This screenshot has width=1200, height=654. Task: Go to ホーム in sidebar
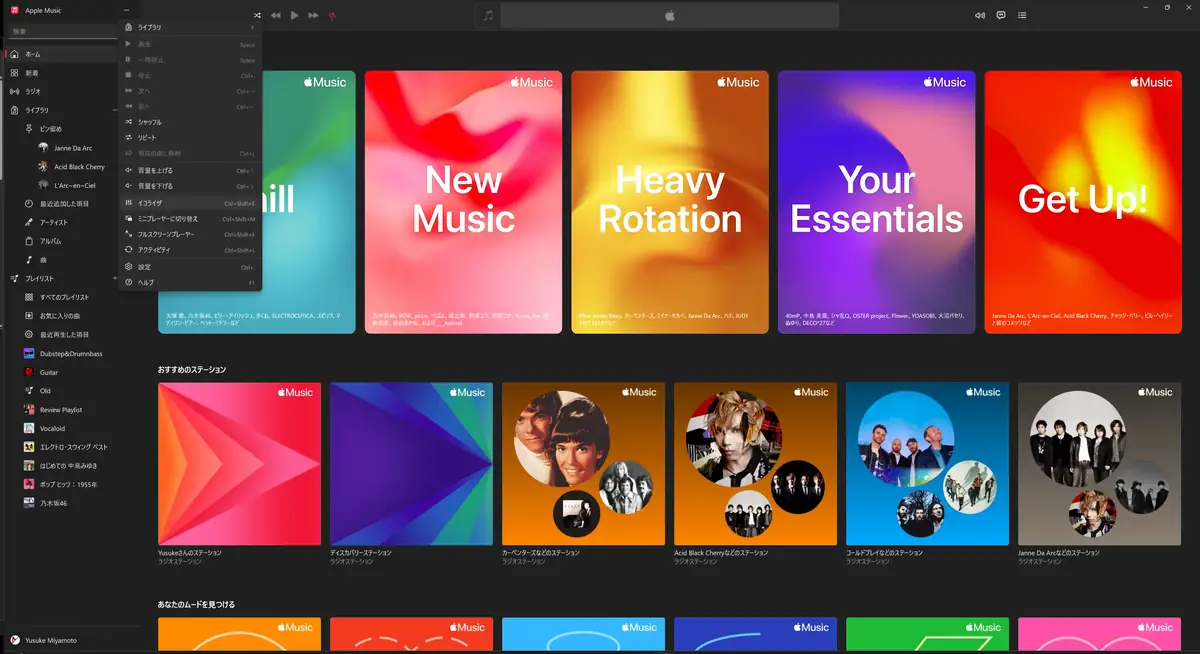(61, 54)
